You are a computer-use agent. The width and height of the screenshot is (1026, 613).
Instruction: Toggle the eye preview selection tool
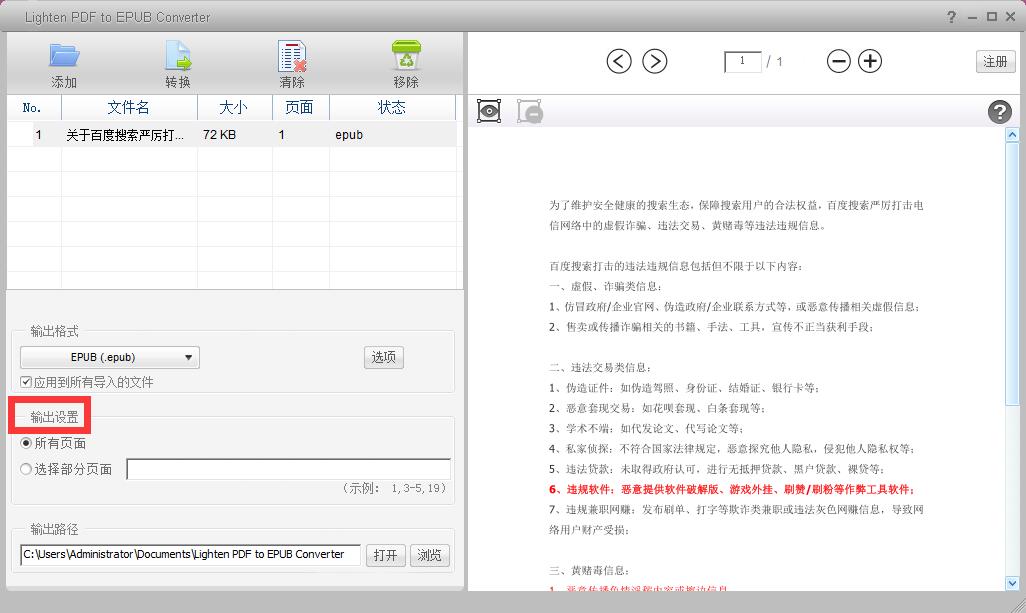489,111
